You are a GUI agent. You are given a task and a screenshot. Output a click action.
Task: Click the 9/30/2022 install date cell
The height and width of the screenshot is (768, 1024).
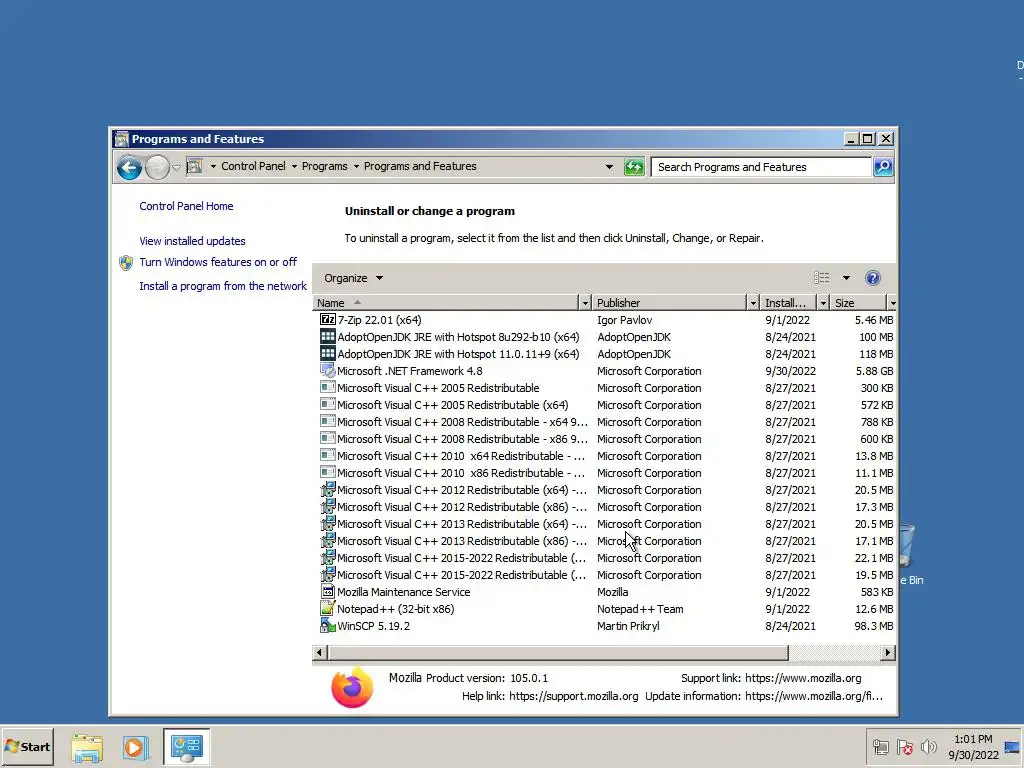[790, 371]
